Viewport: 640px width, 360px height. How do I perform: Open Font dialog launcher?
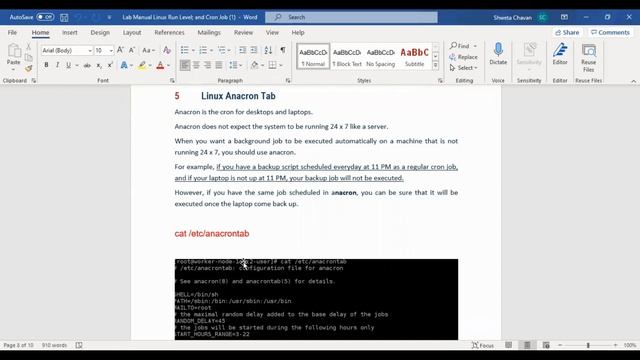(172, 81)
